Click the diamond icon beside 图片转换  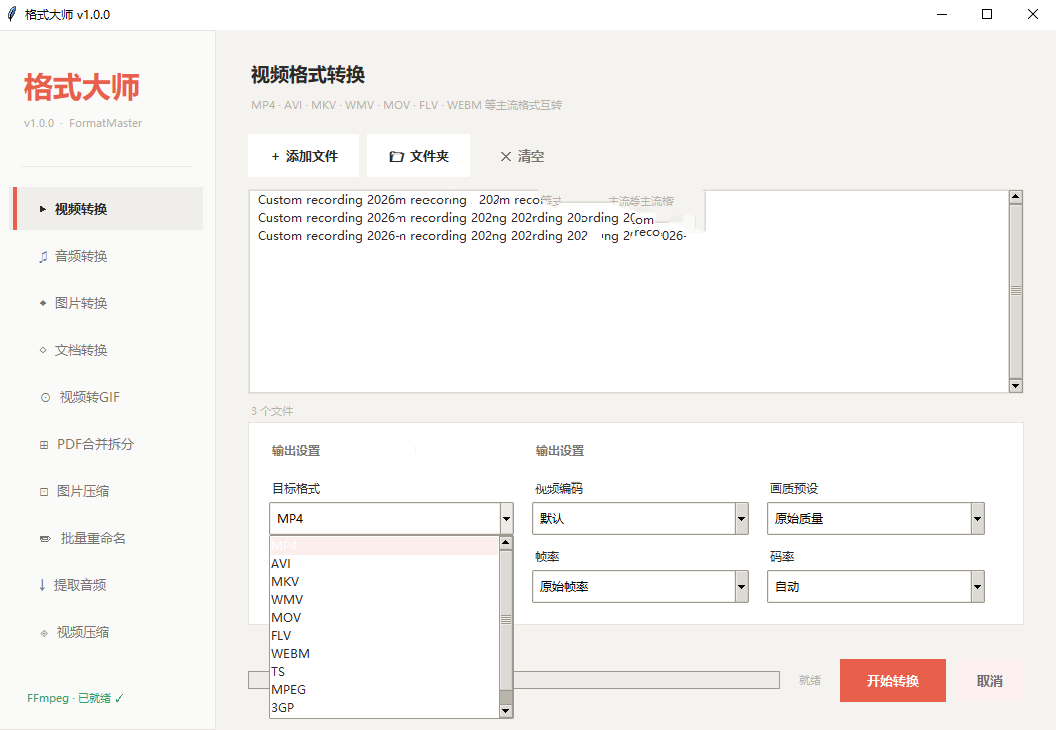coord(43,303)
